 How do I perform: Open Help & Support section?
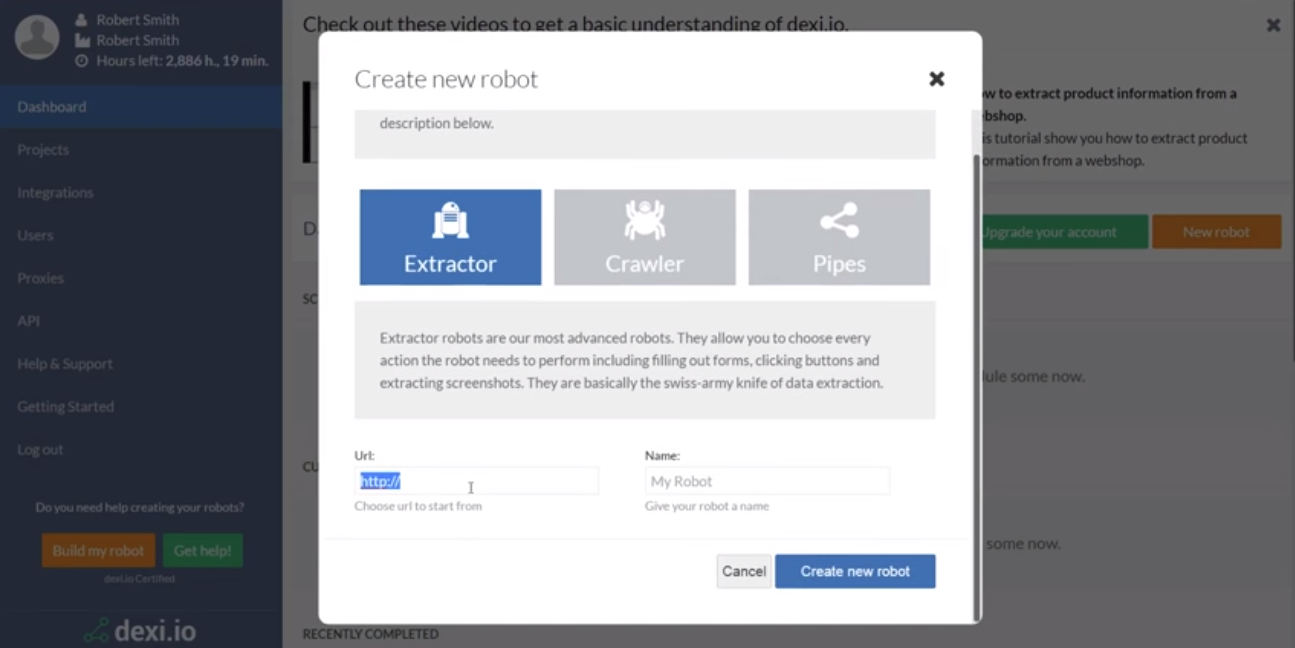click(x=65, y=364)
